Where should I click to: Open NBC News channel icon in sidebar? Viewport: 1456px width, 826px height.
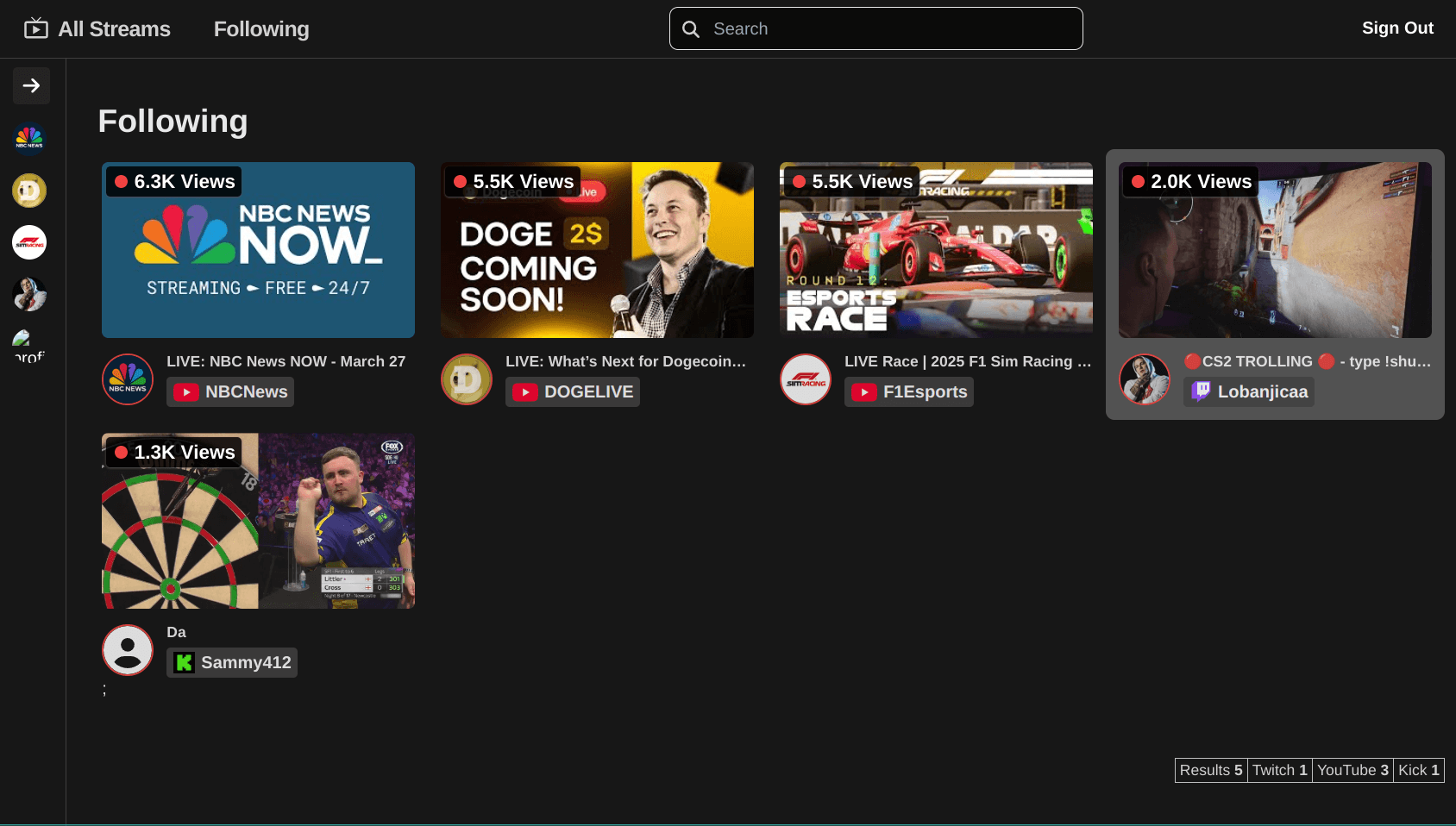[29, 138]
